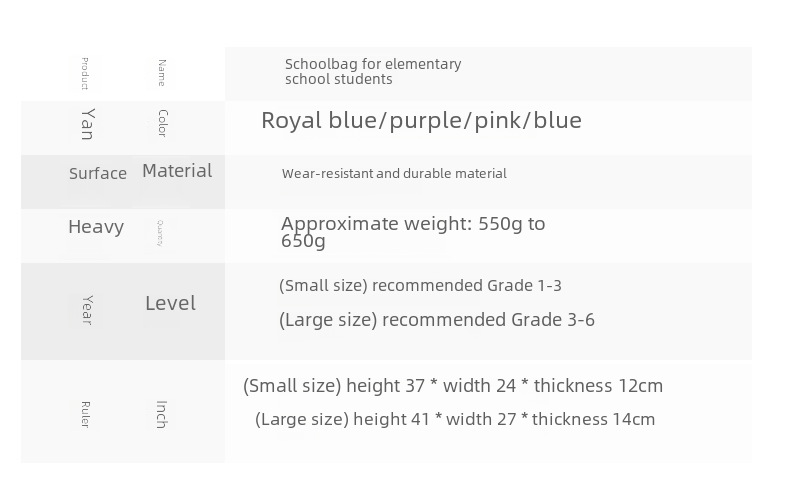Click the 'Material' label
The width and height of the screenshot is (790, 482).
pos(177,171)
